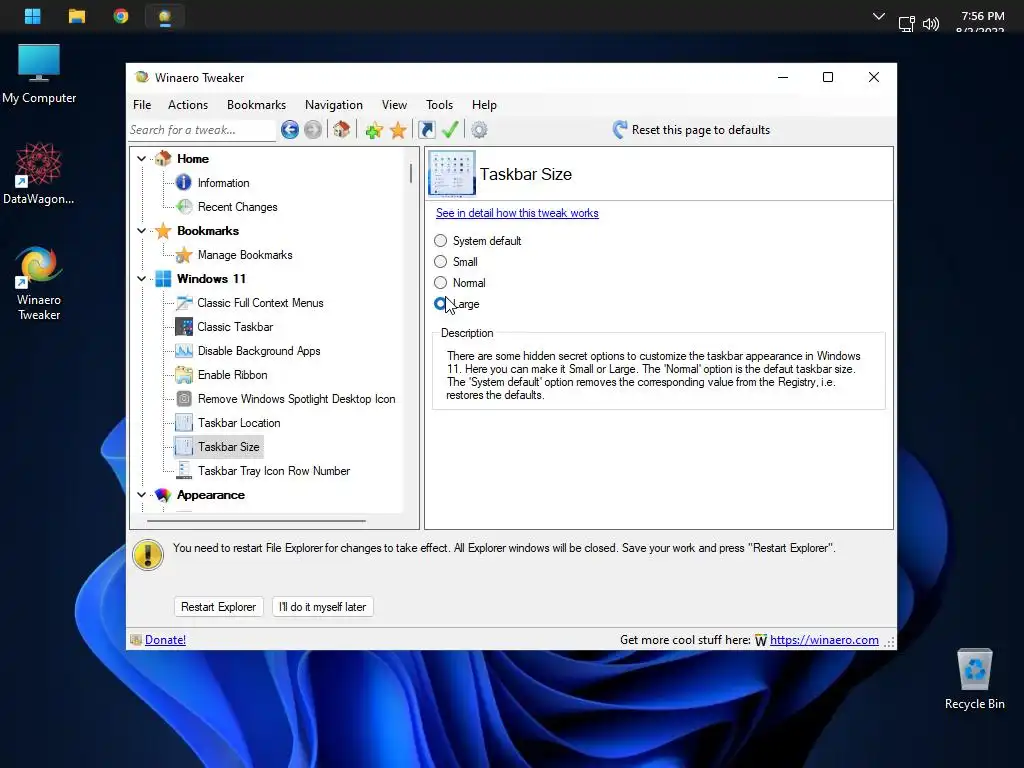Click Remove Windows Spotlight Desktop Icon's icon
The height and width of the screenshot is (768, 1024).
tap(184, 399)
